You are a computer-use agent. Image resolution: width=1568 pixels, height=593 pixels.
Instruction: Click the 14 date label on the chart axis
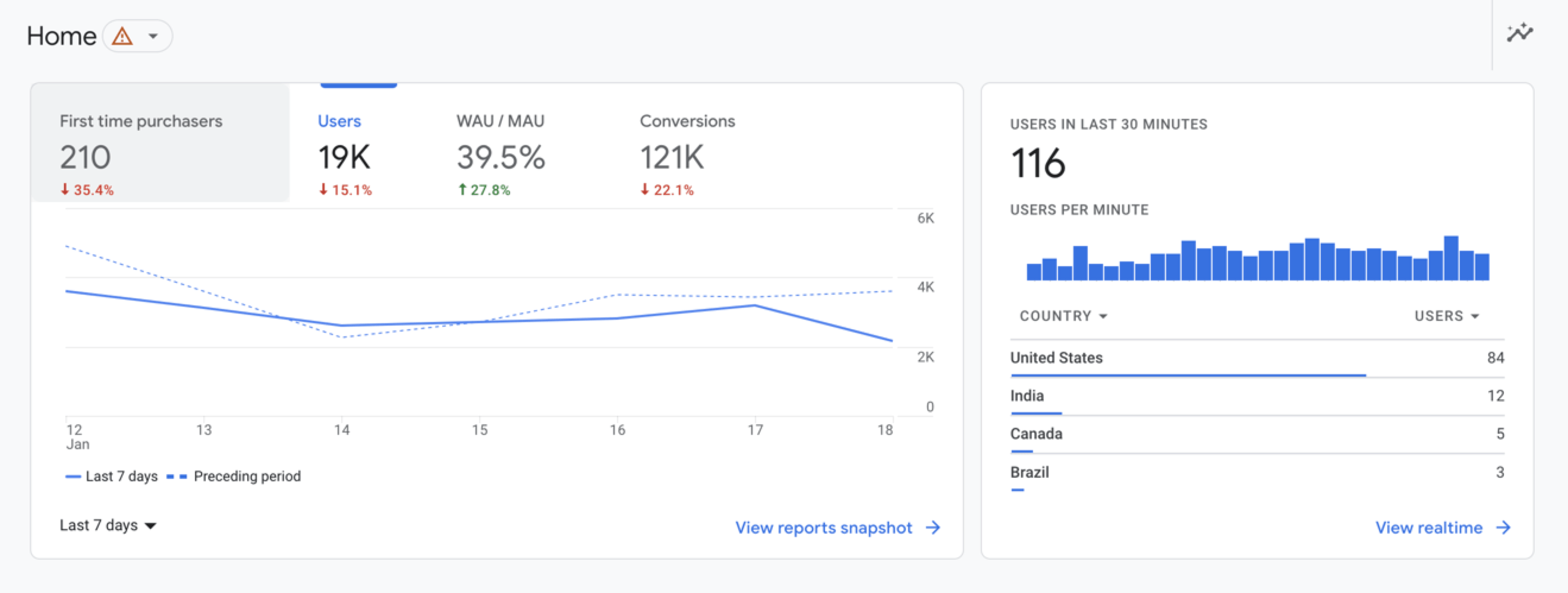click(x=342, y=430)
